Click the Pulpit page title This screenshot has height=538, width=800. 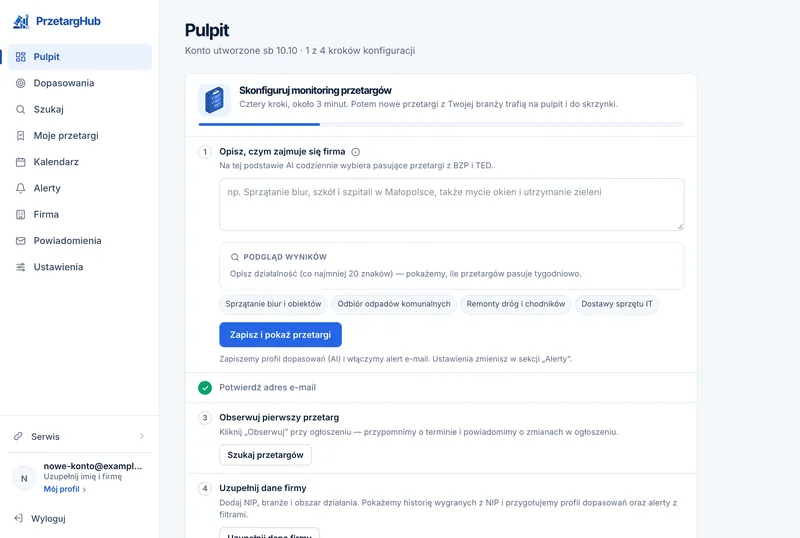pos(207,31)
